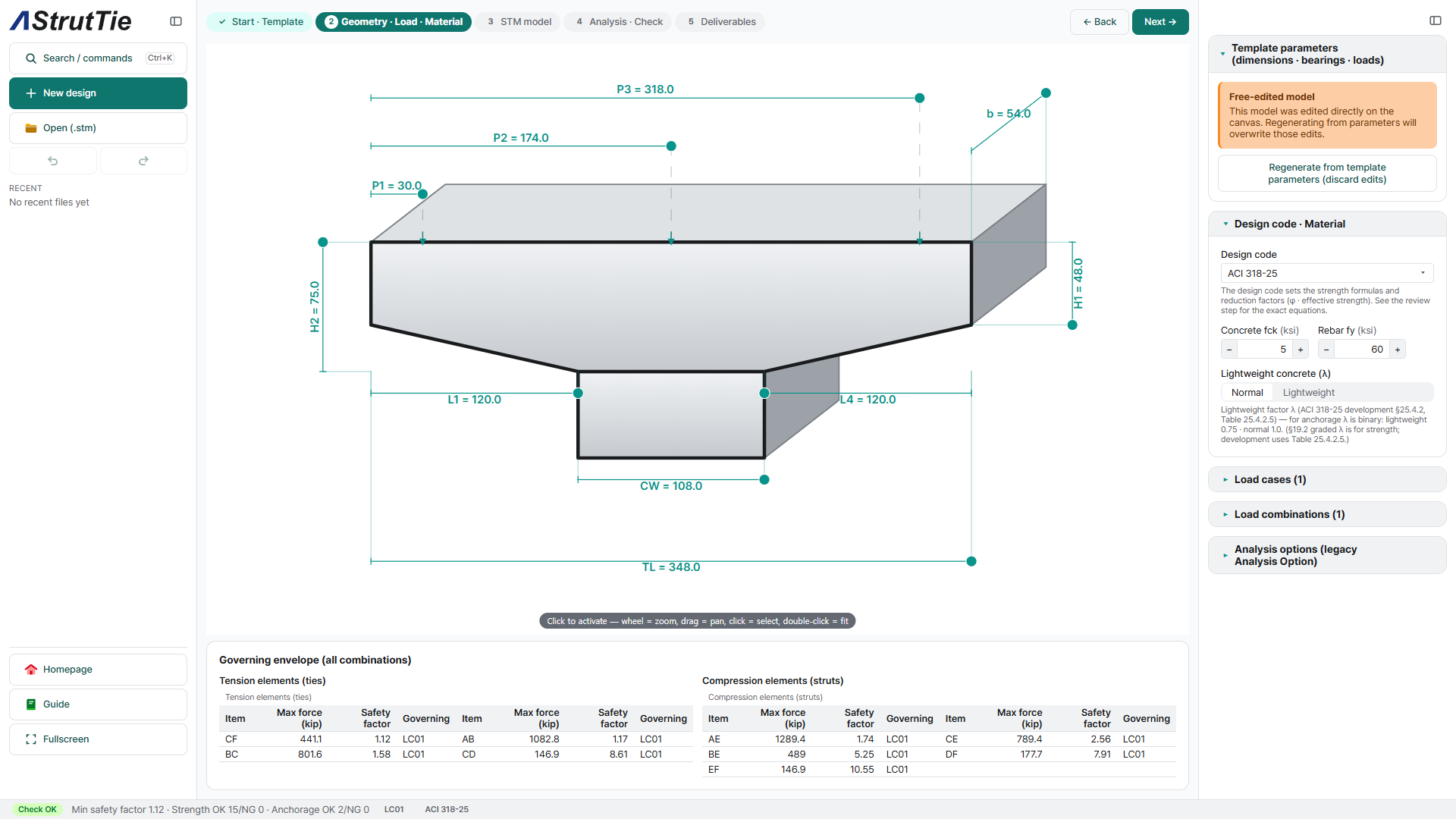
Task: Open the Search / commands box
Action: click(x=98, y=58)
